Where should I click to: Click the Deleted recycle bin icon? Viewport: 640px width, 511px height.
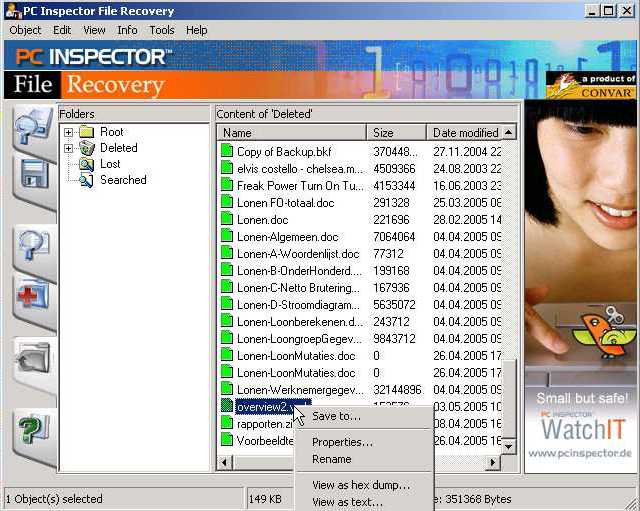87,148
